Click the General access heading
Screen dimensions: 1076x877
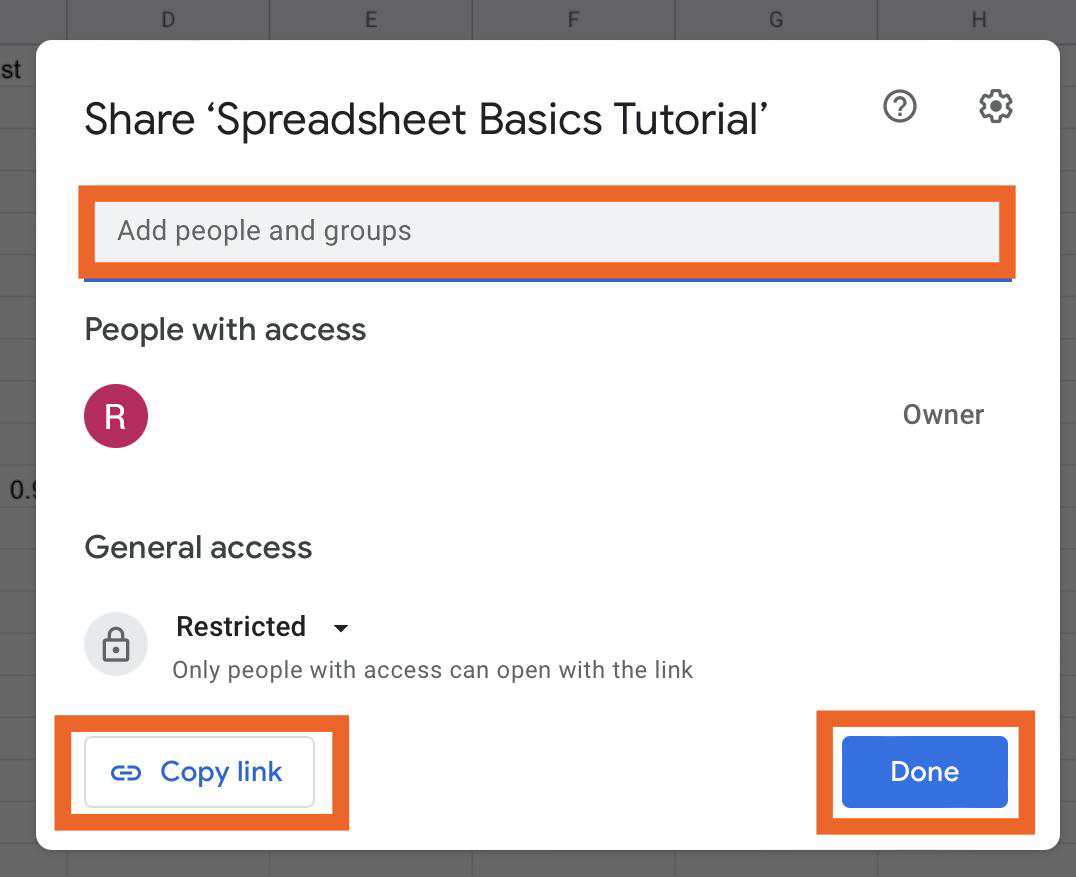coord(198,548)
